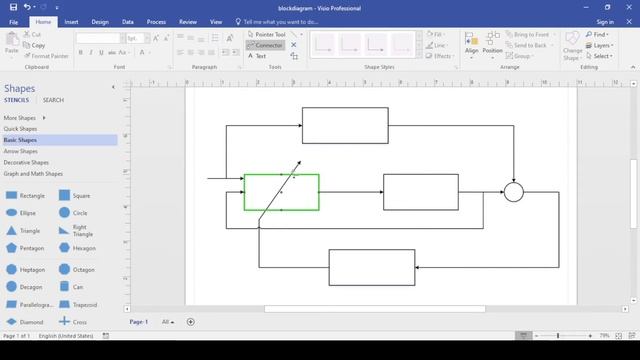The image size is (640, 360).
Task: Click the connection point X tool
Action: pos(293,45)
